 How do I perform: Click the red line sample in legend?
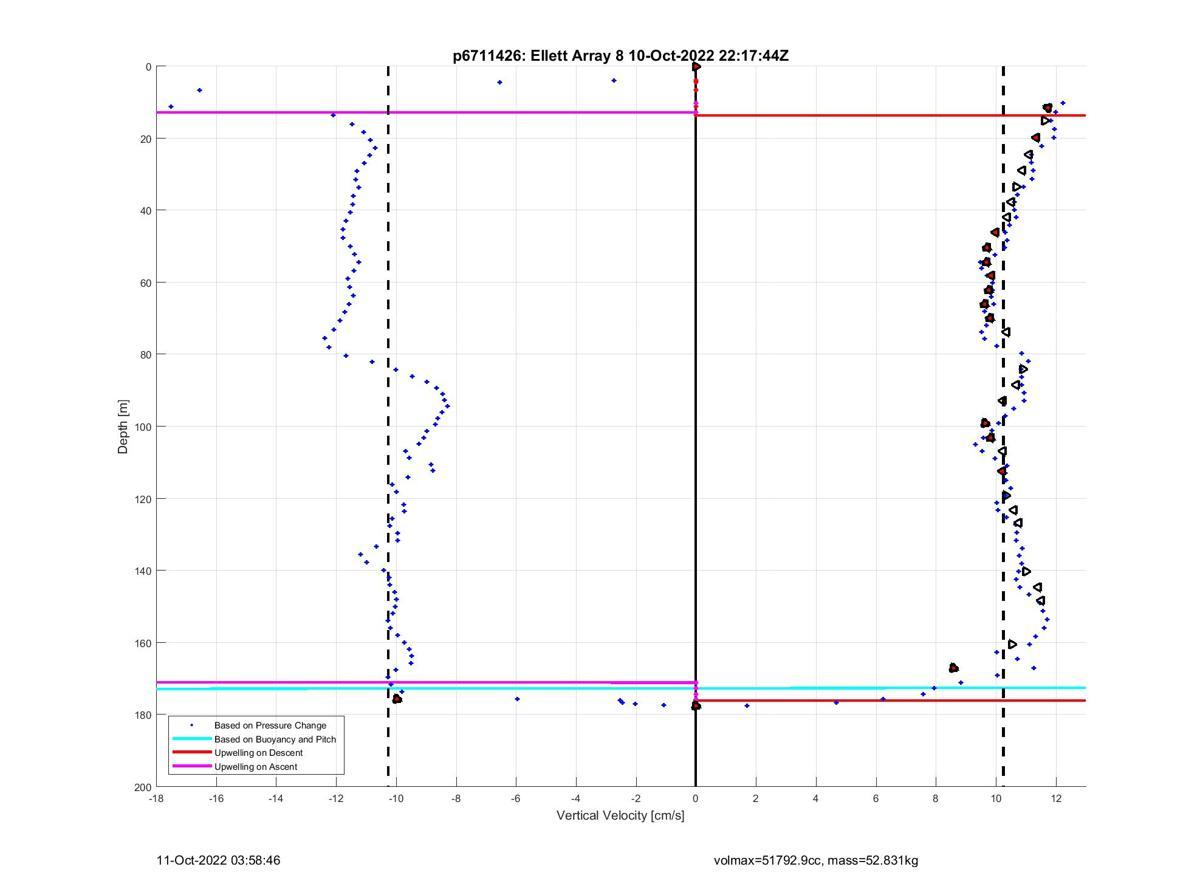pos(191,753)
